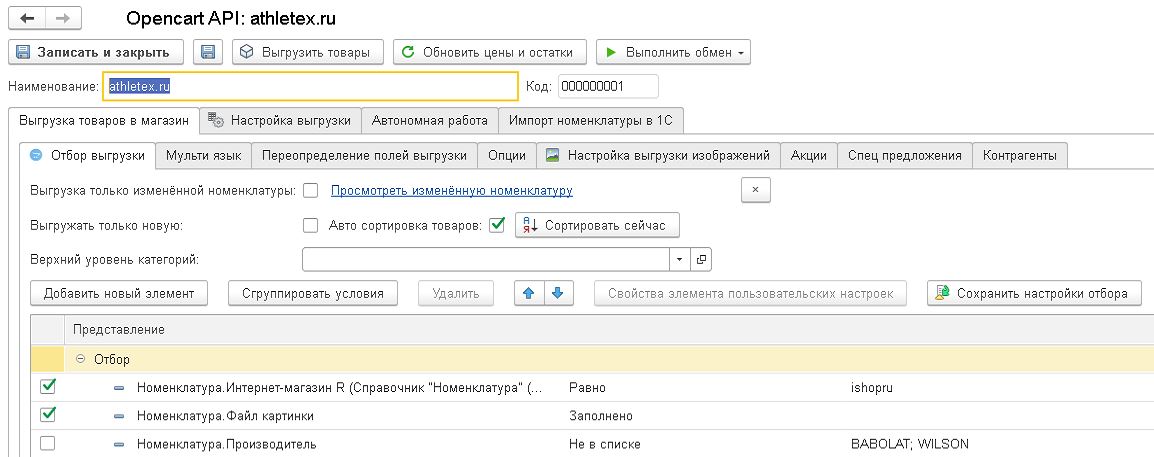
Task: Collapse the Отбор tree group
Action: (80, 359)
